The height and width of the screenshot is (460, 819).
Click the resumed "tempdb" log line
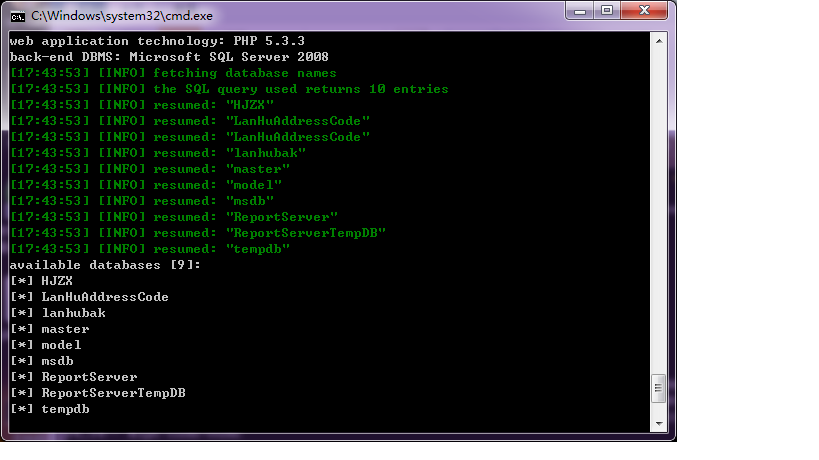pos(150,249)
